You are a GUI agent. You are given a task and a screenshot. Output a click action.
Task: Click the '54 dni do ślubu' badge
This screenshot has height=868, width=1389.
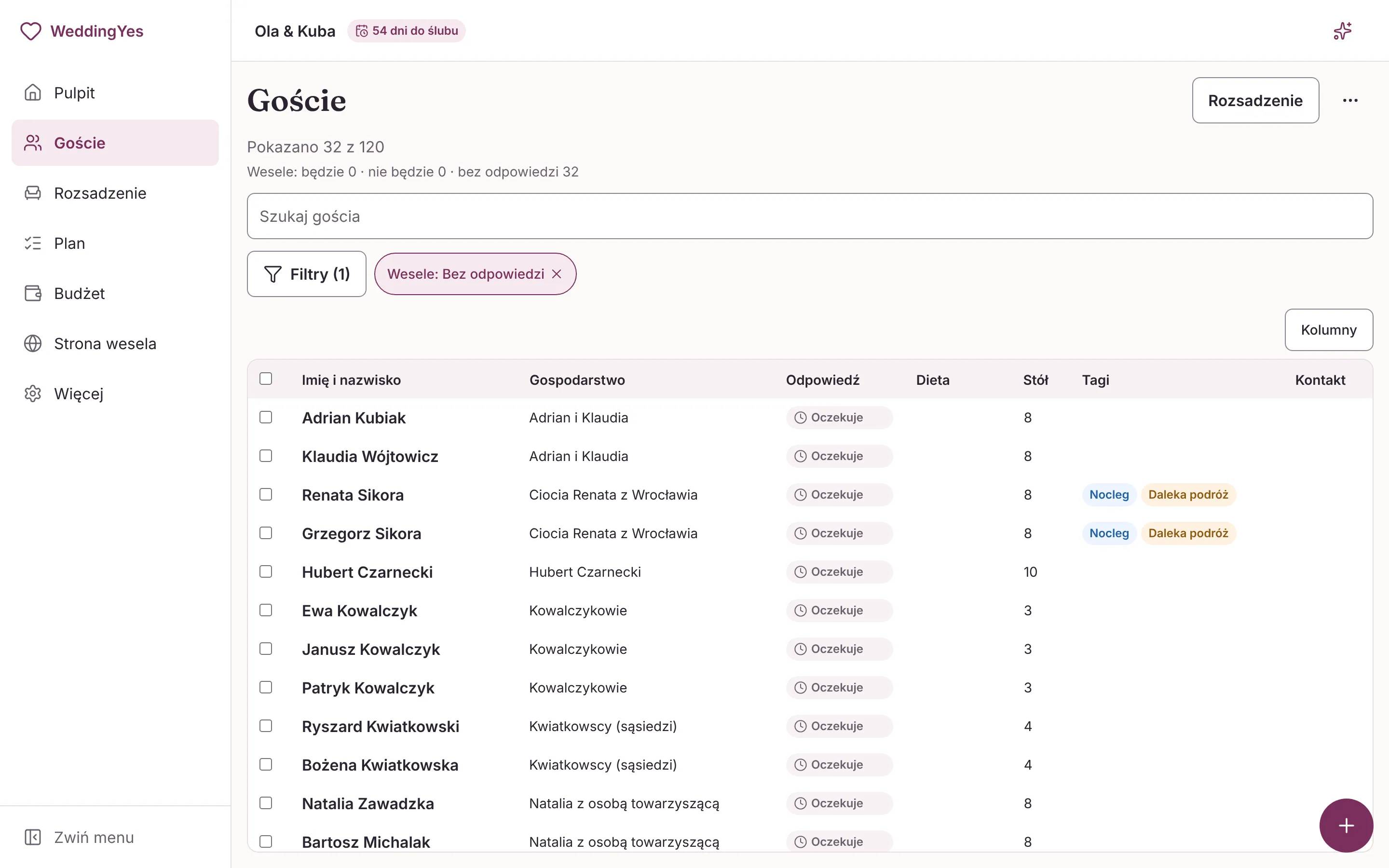(407, 31)
